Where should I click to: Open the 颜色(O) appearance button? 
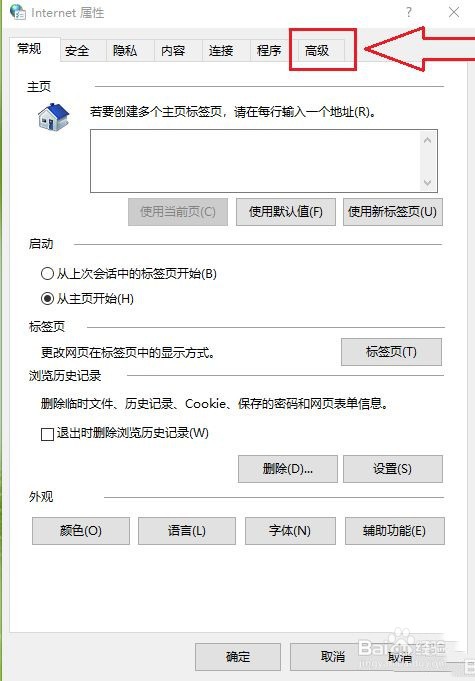[81, 531]
